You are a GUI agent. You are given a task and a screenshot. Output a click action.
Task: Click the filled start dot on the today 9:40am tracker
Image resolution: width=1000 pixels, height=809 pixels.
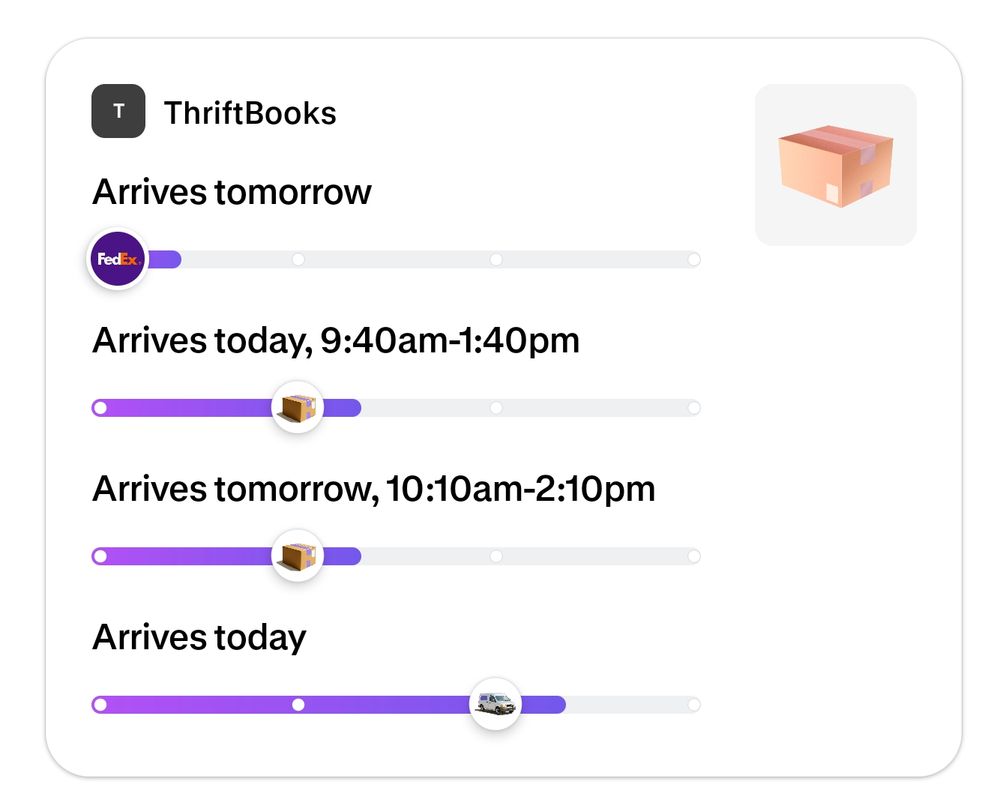tap(100, 407)
